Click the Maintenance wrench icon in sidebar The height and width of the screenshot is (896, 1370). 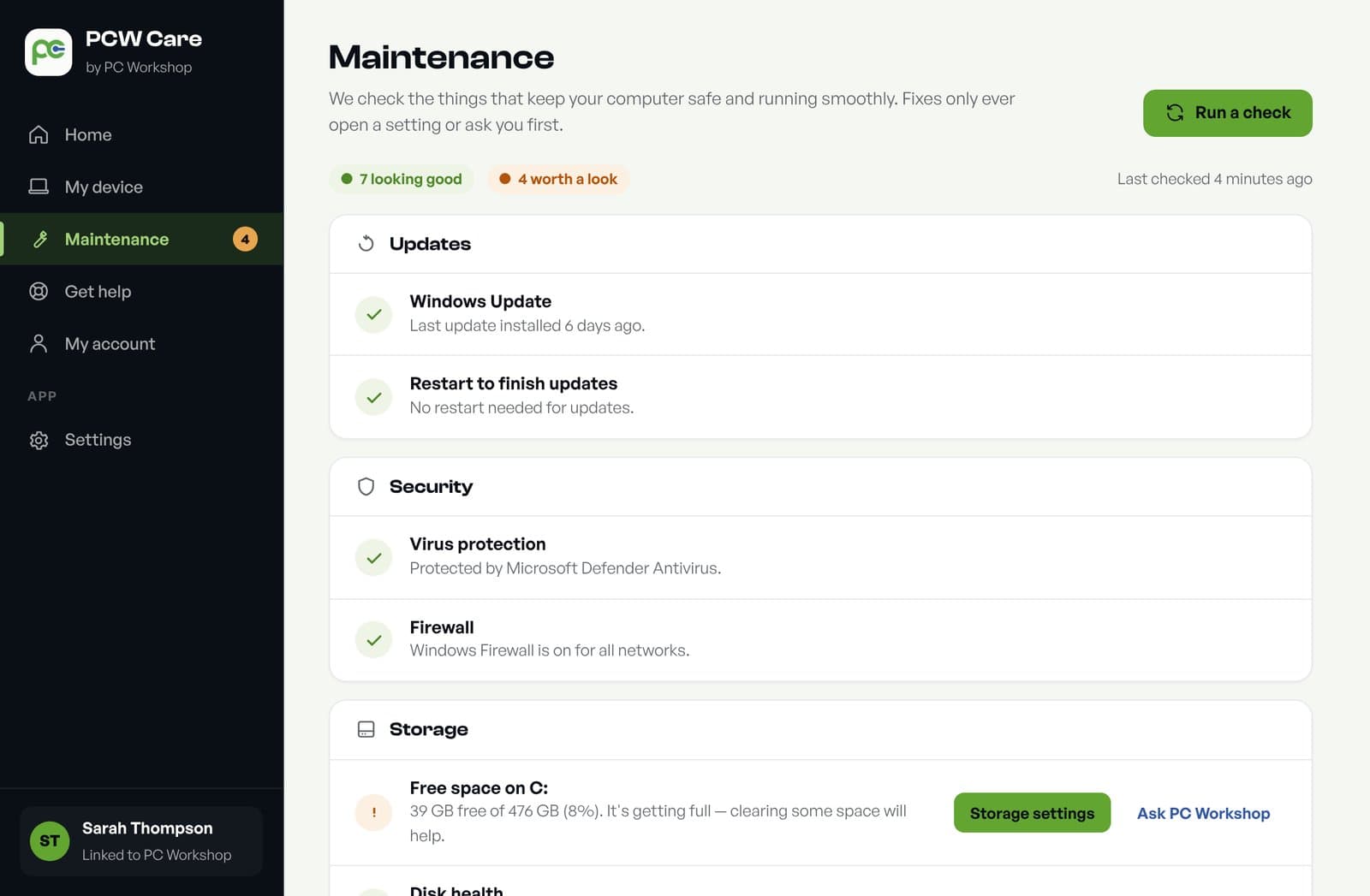pyautogui.click(x=39, y=240)
